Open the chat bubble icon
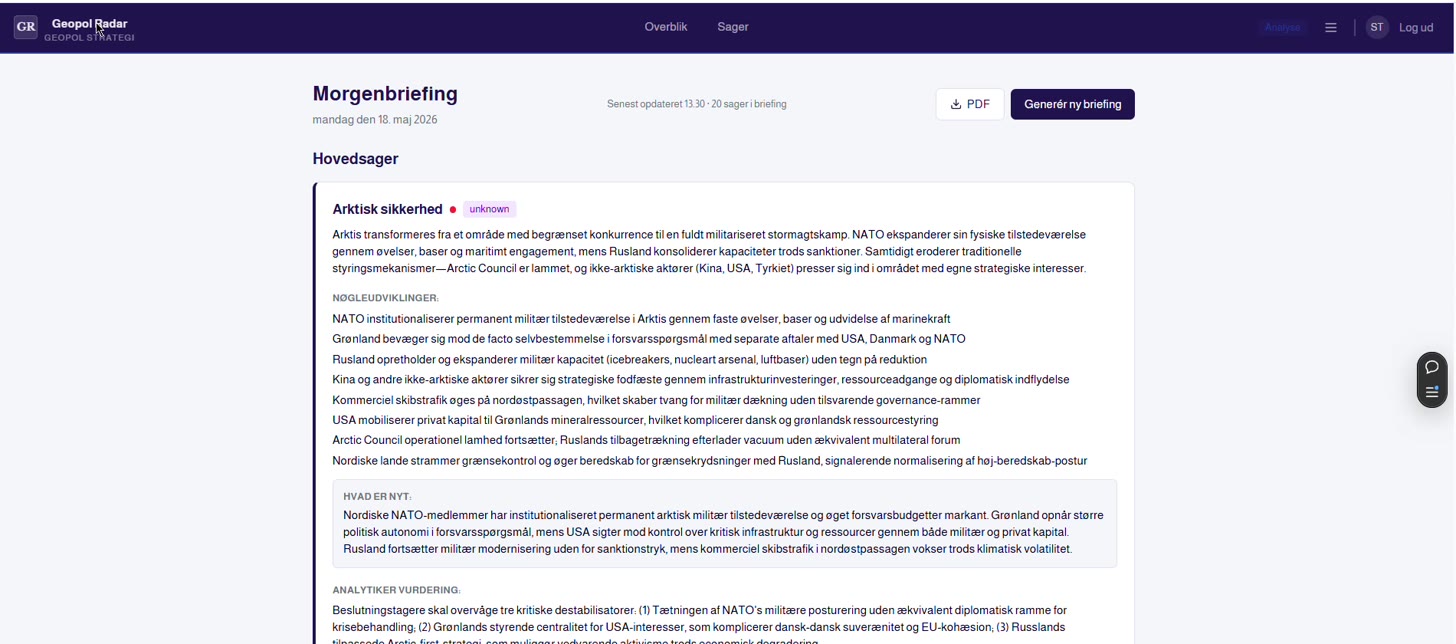 point(1432,367)
